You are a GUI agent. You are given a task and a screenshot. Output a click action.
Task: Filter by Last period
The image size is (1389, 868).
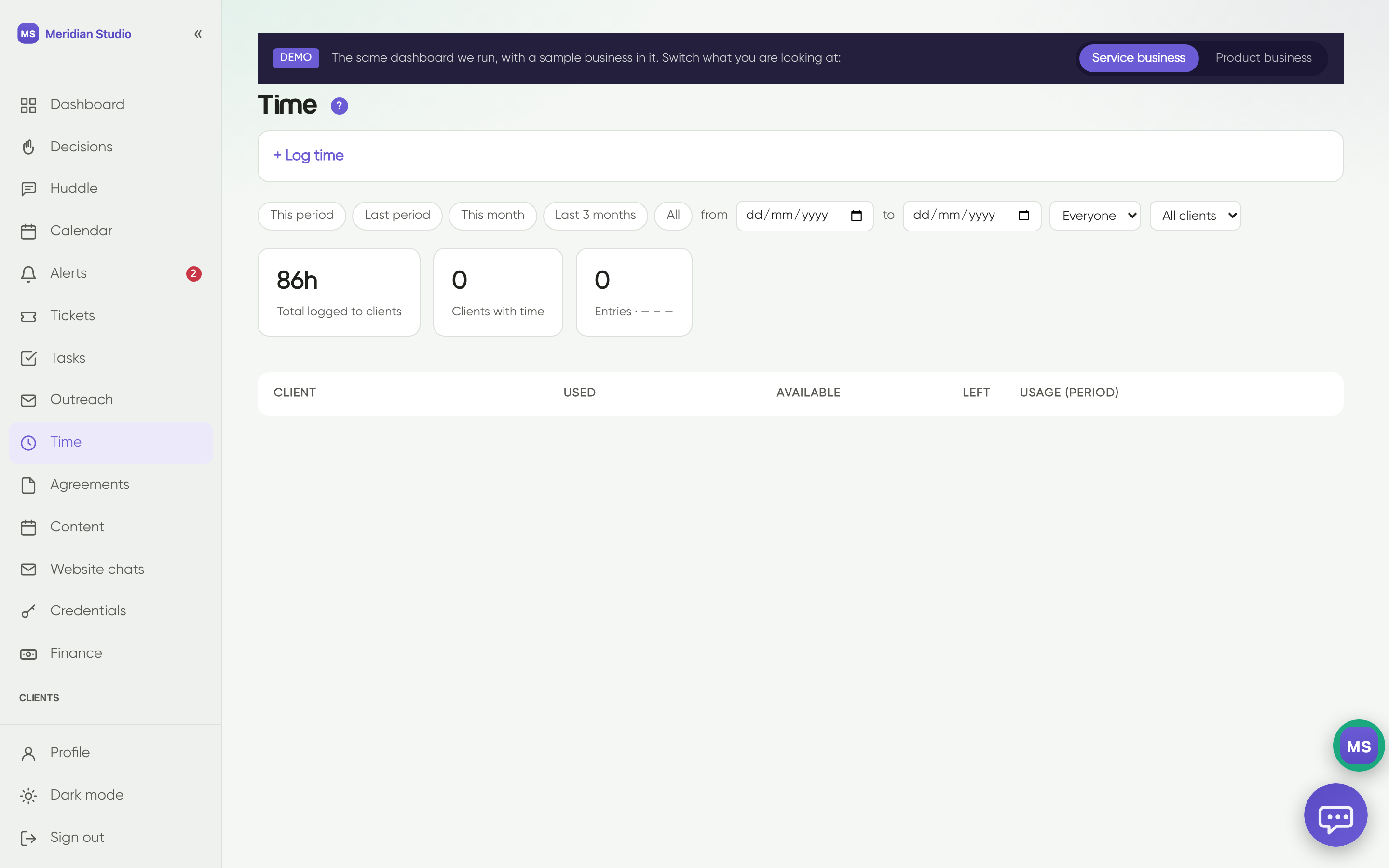pyautogui.click(x=397, y=215)
